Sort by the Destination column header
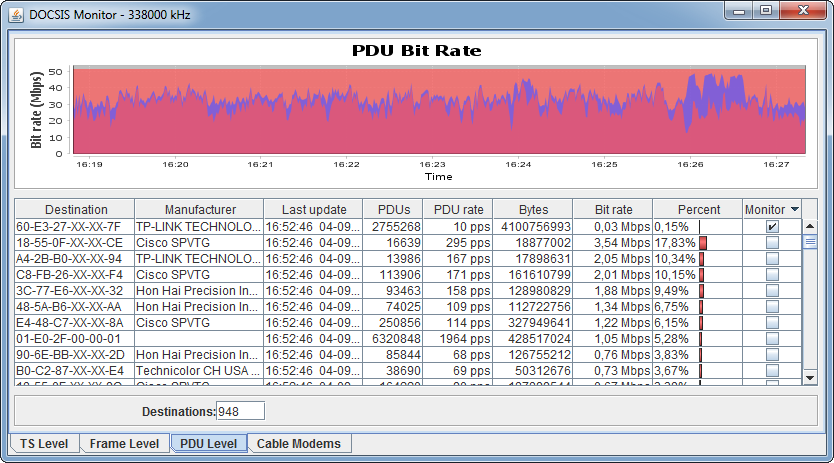 (74, 209)
